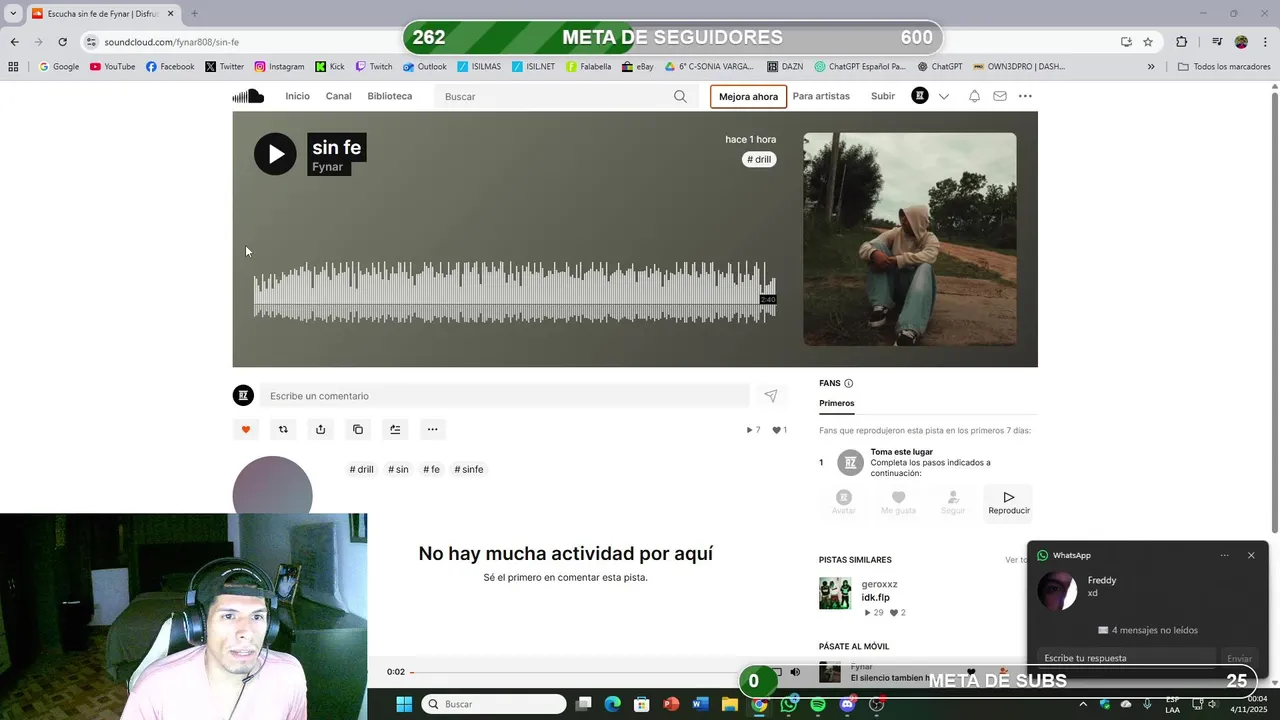Open the # drill tag beside upload time
This screenshot has width=1280, height=720.
(759, 159)
